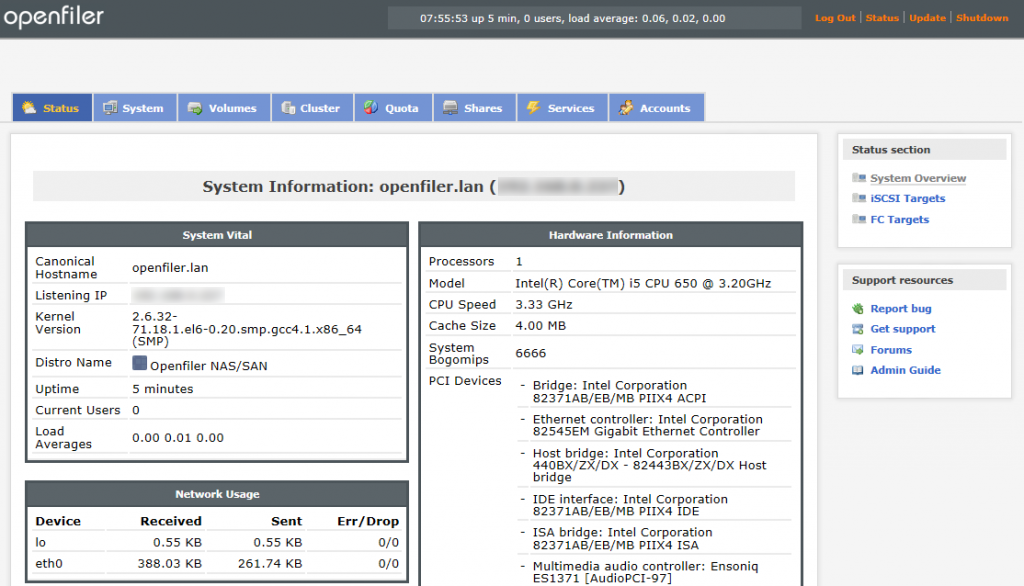Click the Cache Size value 4.00 MB
The image size is (1024, 586).
[540, 325]
